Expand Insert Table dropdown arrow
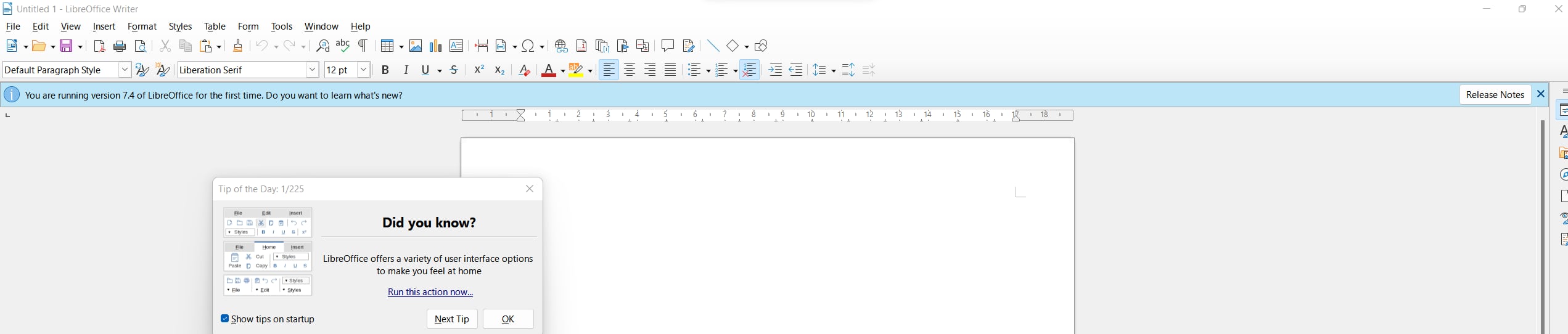The image size is (1568, 334). [x=401, y=47]
